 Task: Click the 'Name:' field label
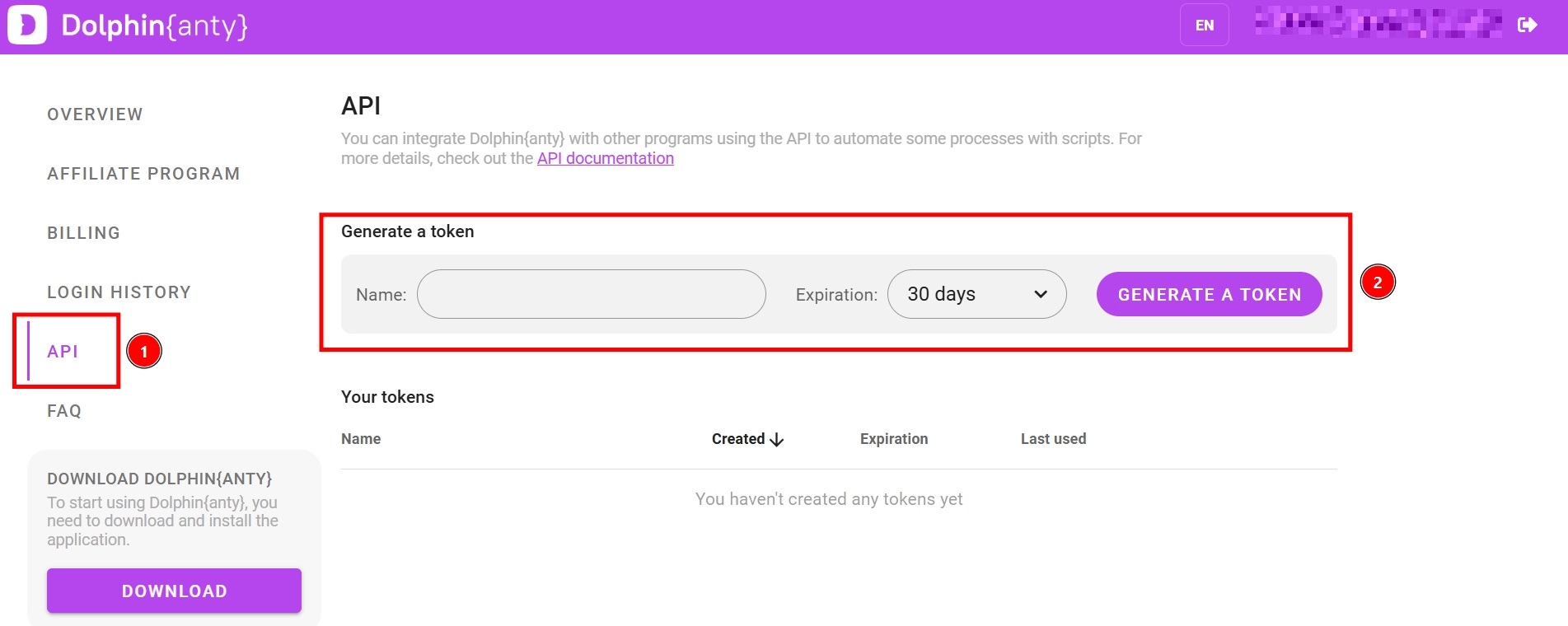pos(381,295)
